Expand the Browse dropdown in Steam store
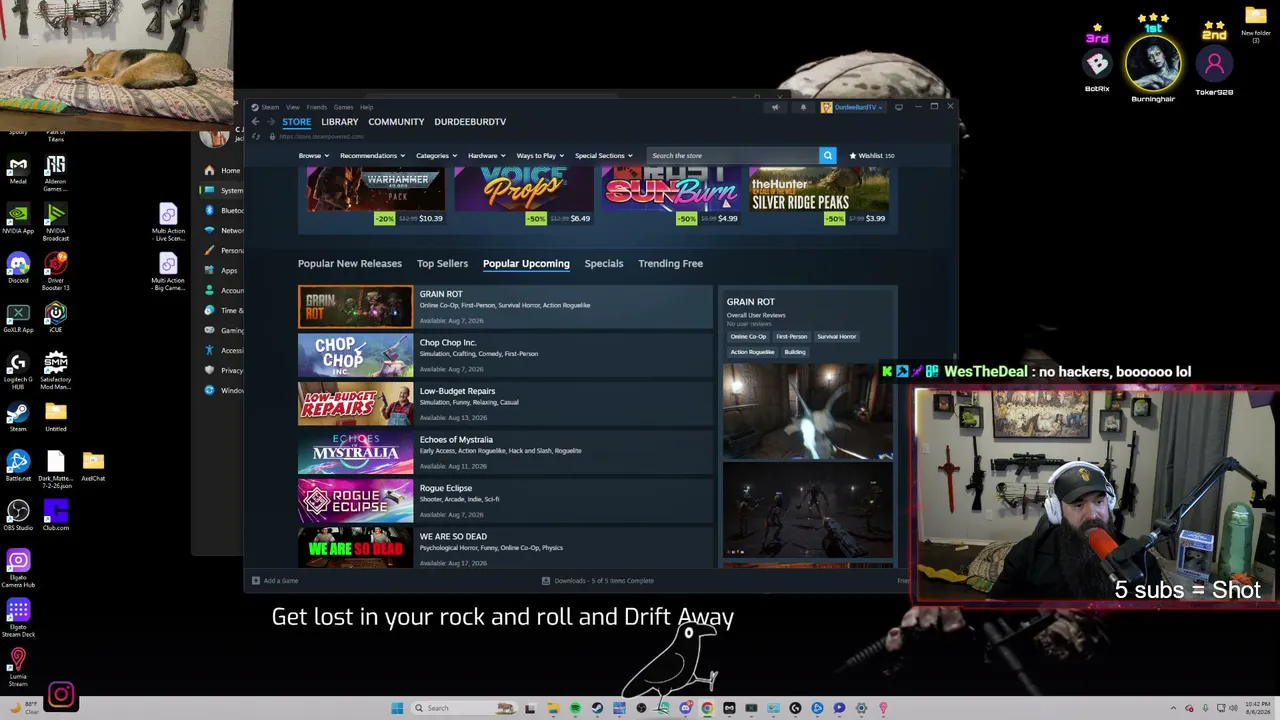The image size is (1280, 720). pyautogui.click(x=313, y=155)
